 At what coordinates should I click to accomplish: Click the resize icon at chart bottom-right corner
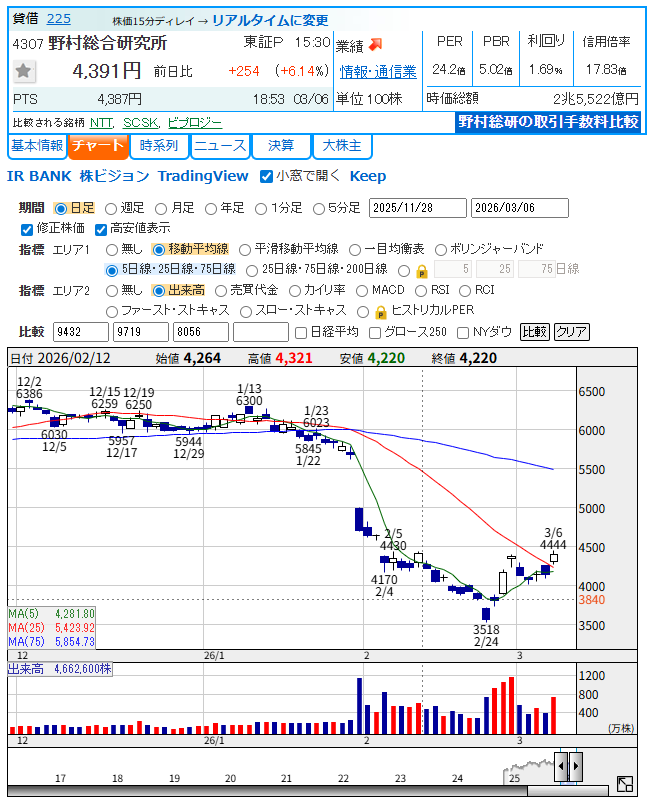pos(624,785)
